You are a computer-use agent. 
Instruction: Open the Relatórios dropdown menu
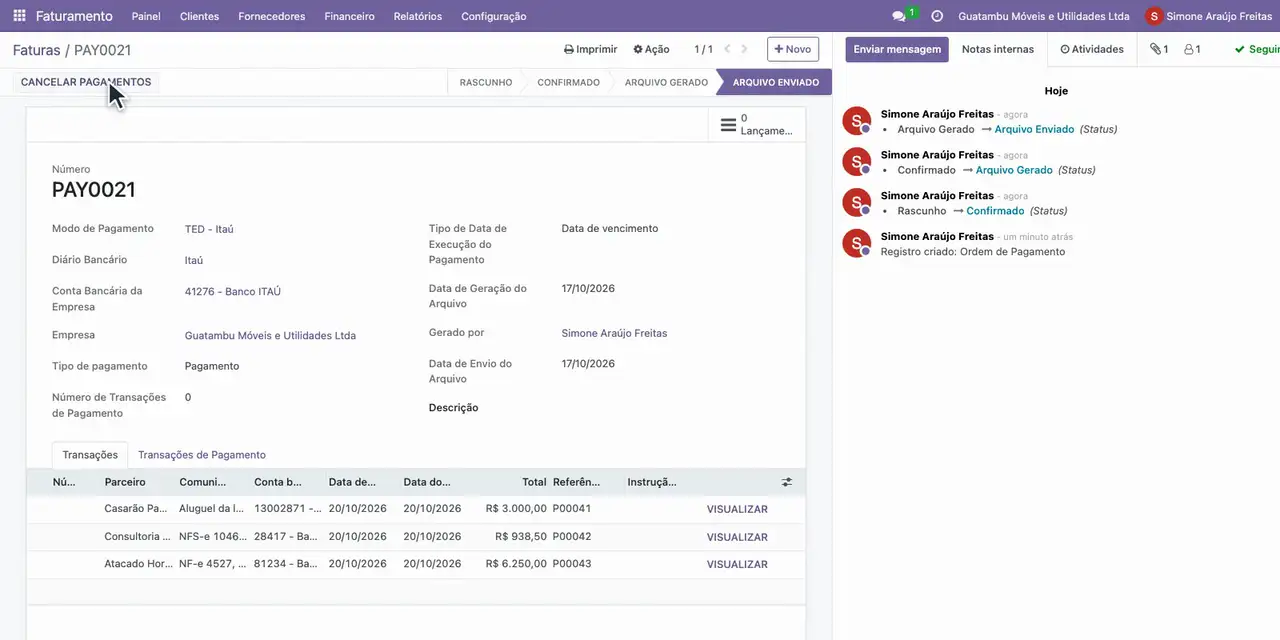(x=418, y=16)
